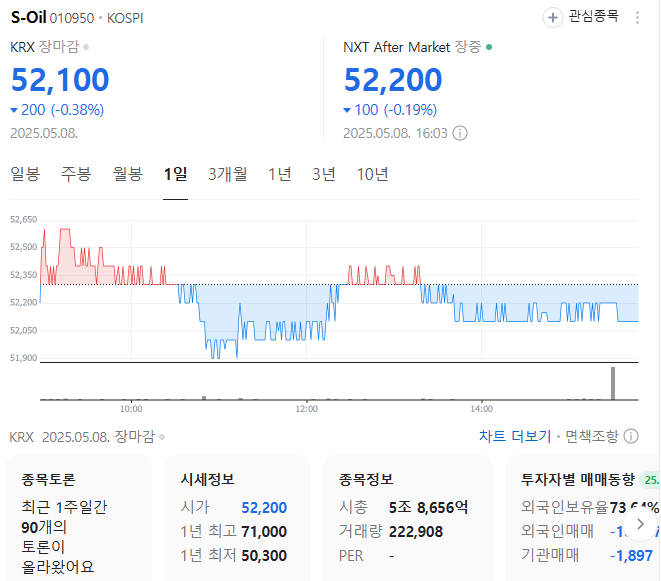The width and height of the screenshot is (661, 581).
Task: Click the 1년 최고 value 71,000
Action: click(264, 532)
